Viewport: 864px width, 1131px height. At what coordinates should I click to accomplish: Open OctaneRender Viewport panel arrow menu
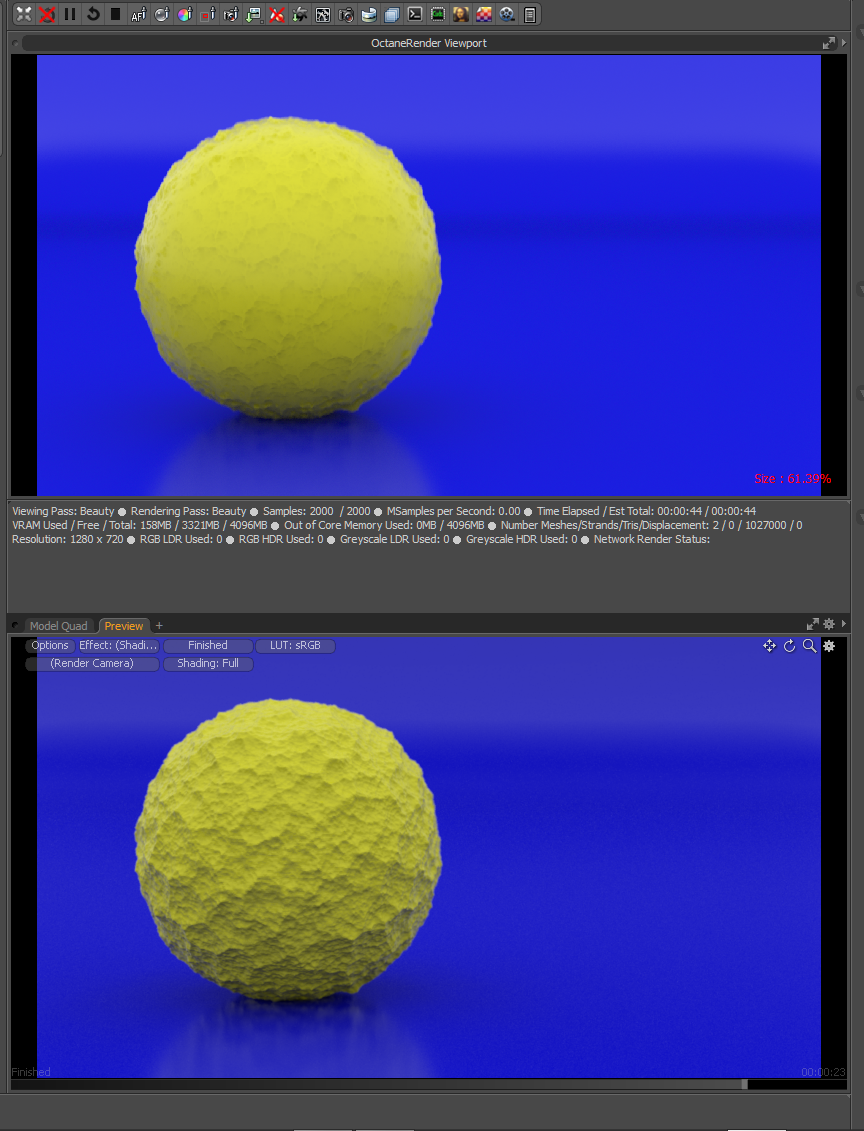pyautogui.click(x=844, y=43)
